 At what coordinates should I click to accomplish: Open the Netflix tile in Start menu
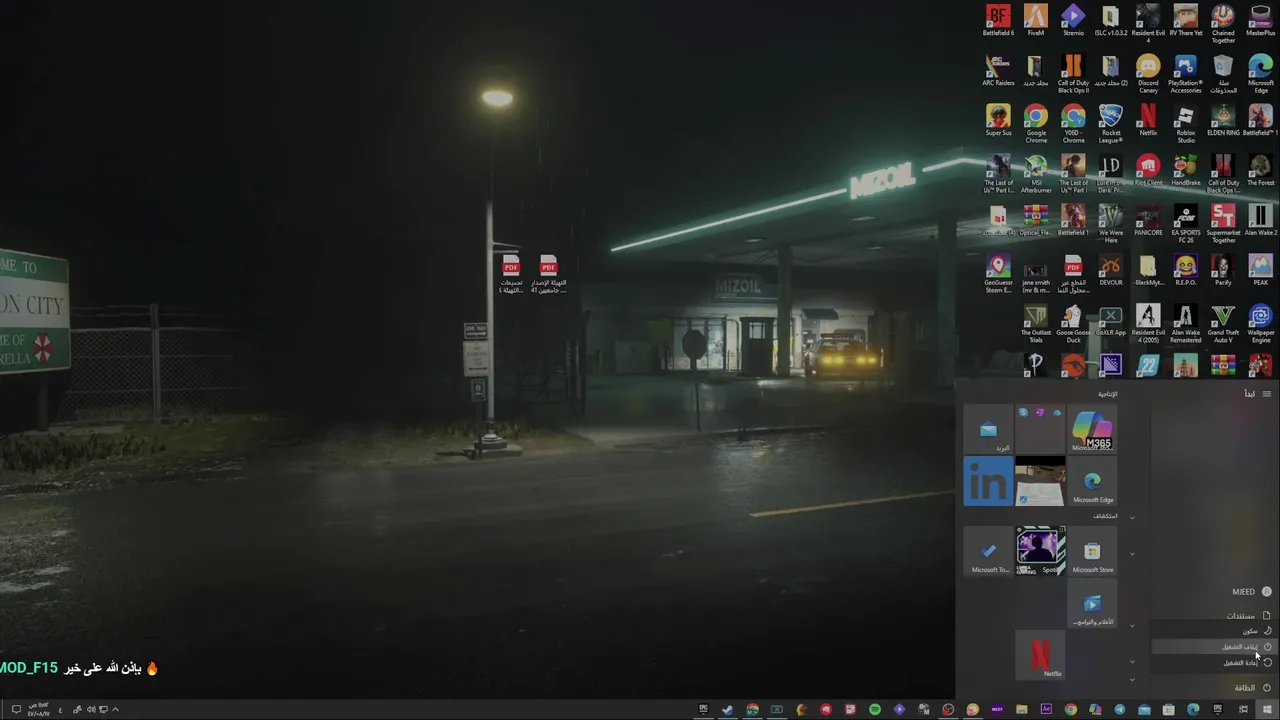(x=1040, y=655)
